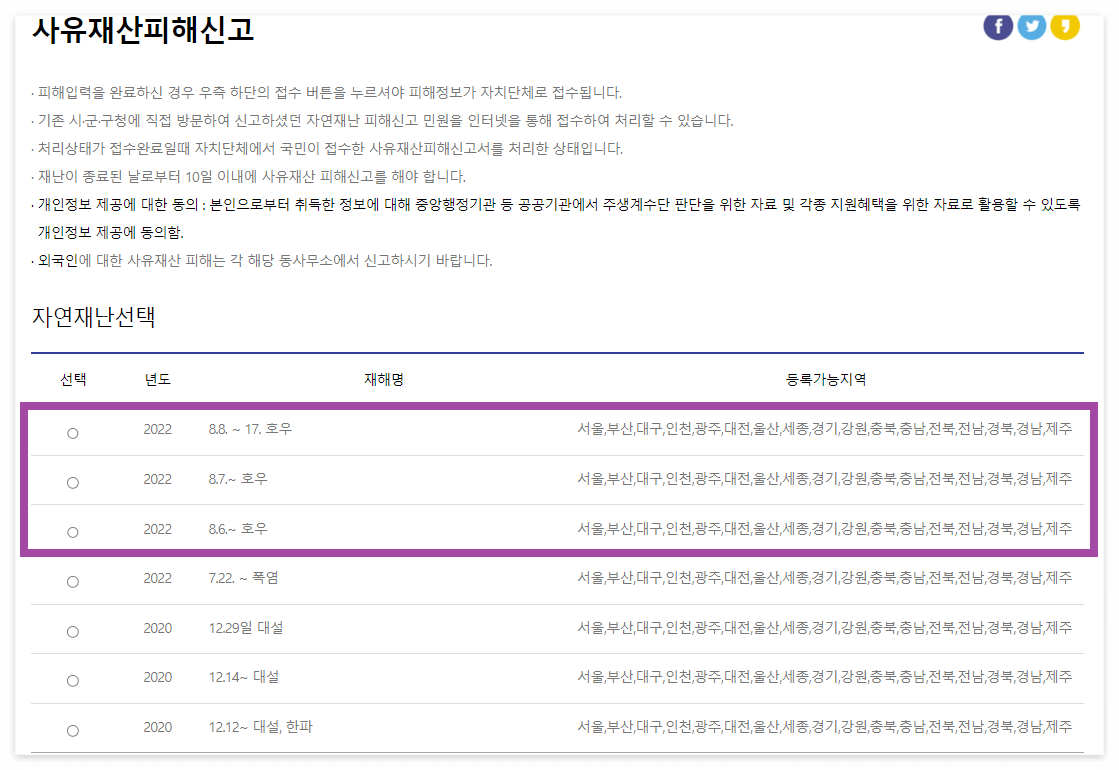The width and height of the screenshot is (1119, 770).
Task: Select the radio button for 8.8. ~ 17. 호우
Action: coord(72,431)
